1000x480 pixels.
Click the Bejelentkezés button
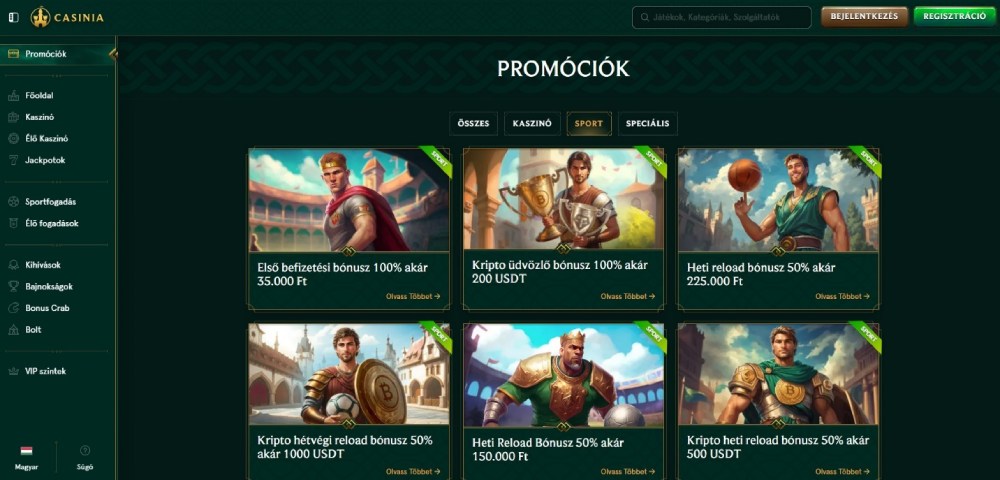click(864, 17)
